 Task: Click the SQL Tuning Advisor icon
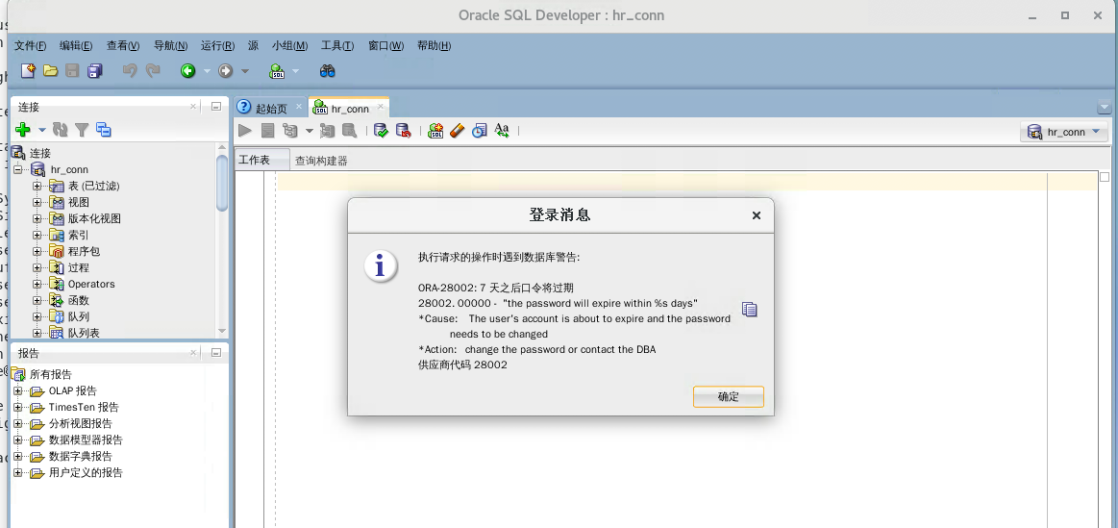[x=349, y=130]
